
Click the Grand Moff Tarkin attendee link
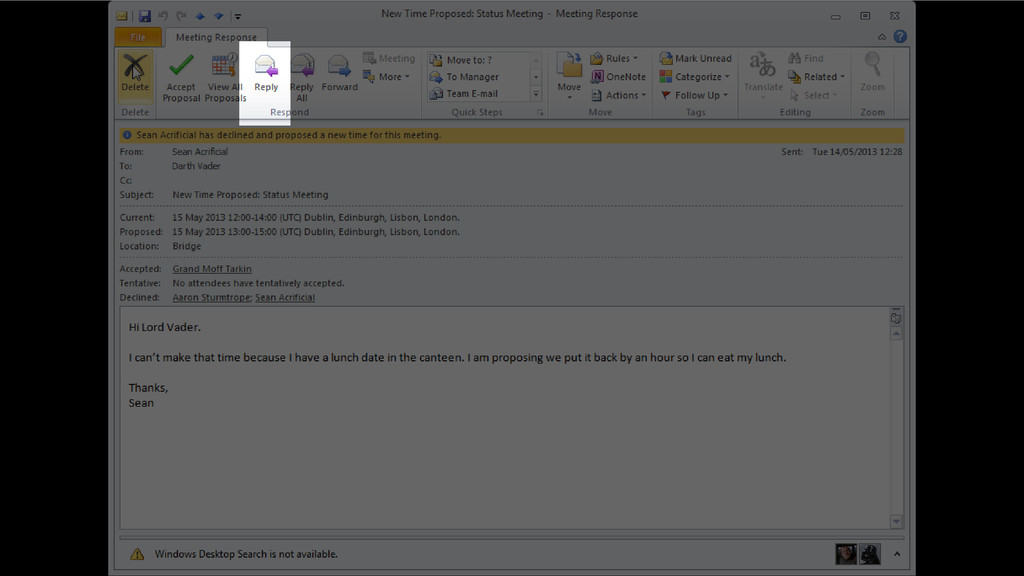click(212, 268)
